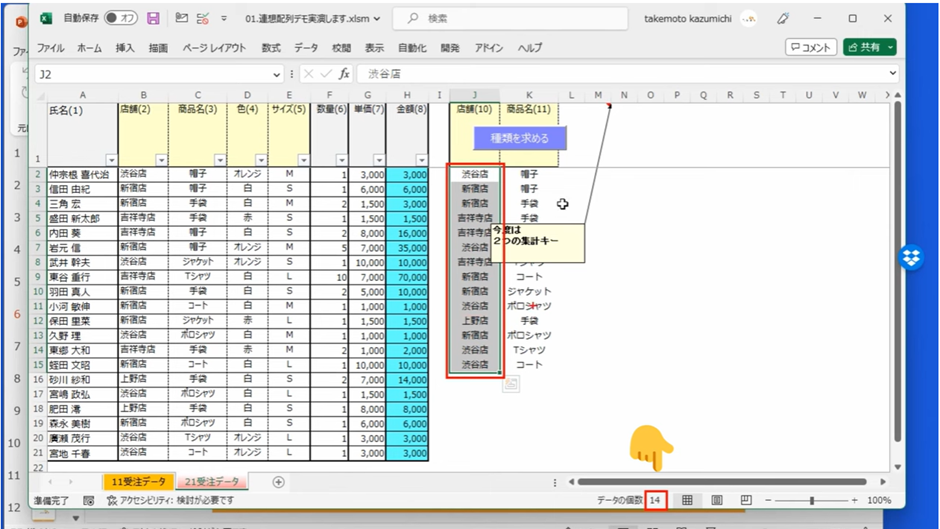Open the データ (Data) ribbon tab
940x529 pixels.
[306, 47]
